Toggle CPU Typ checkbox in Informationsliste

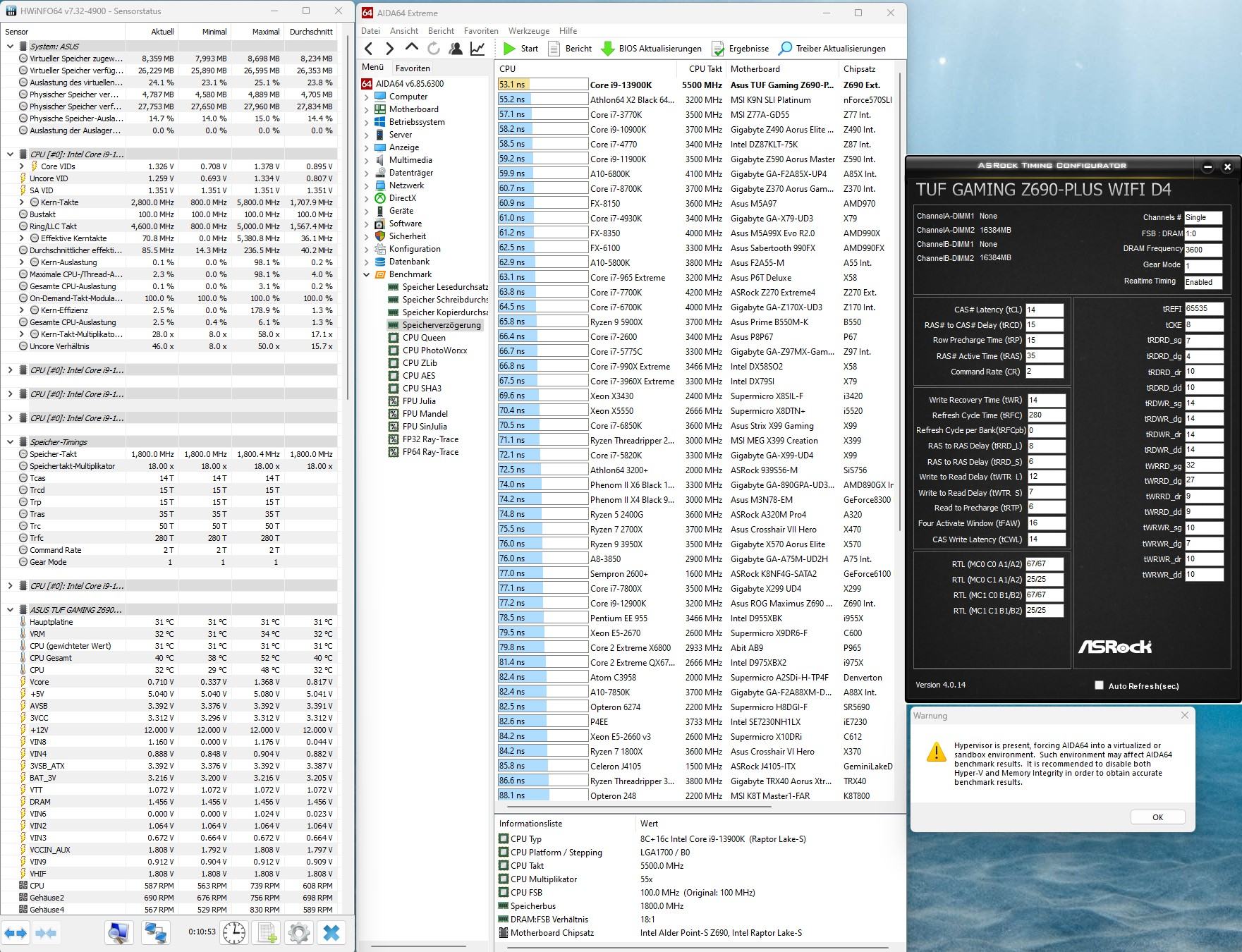coord(504,839)
